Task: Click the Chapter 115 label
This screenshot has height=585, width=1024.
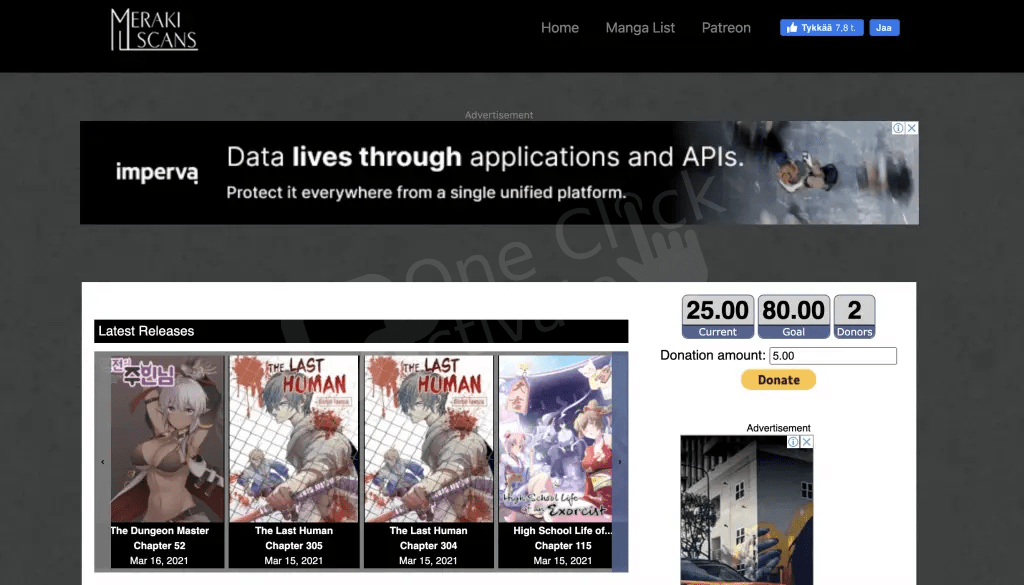Action: pyautogui.click(x=563, y=545)
